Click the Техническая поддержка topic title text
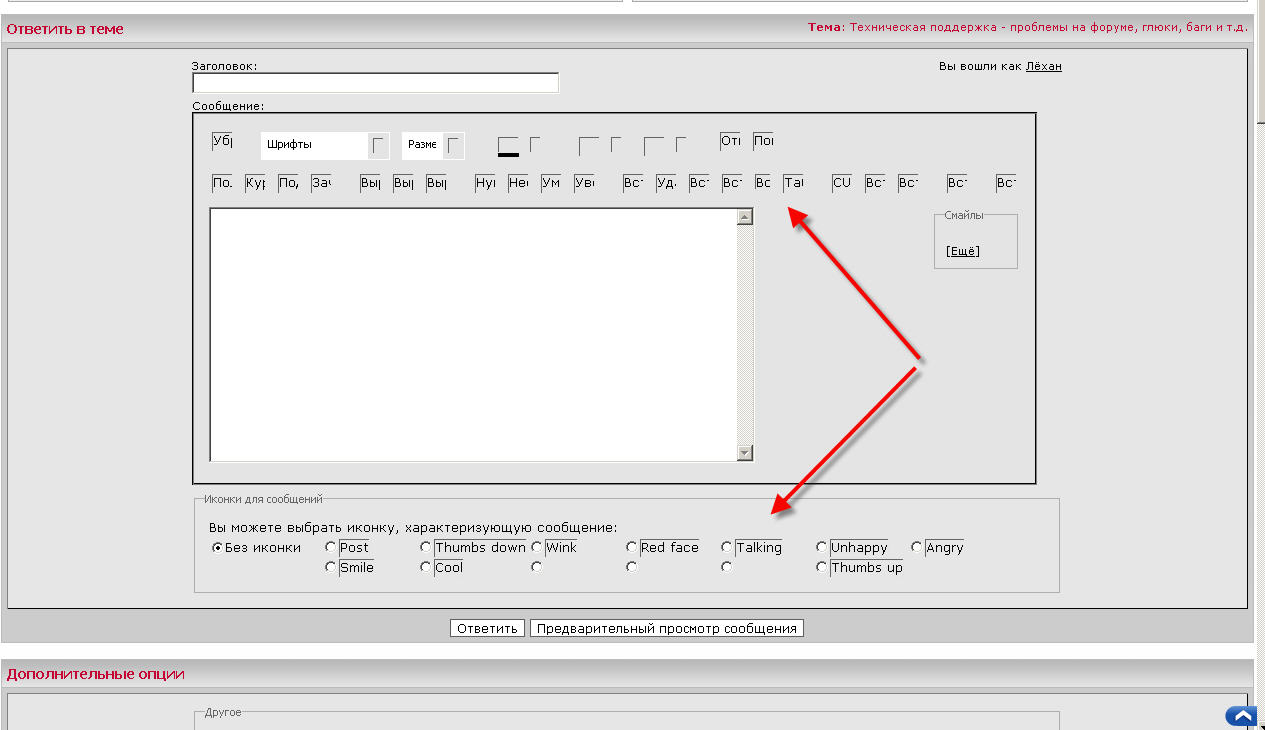1265x730 pixels. click(x=1048, y=27)
